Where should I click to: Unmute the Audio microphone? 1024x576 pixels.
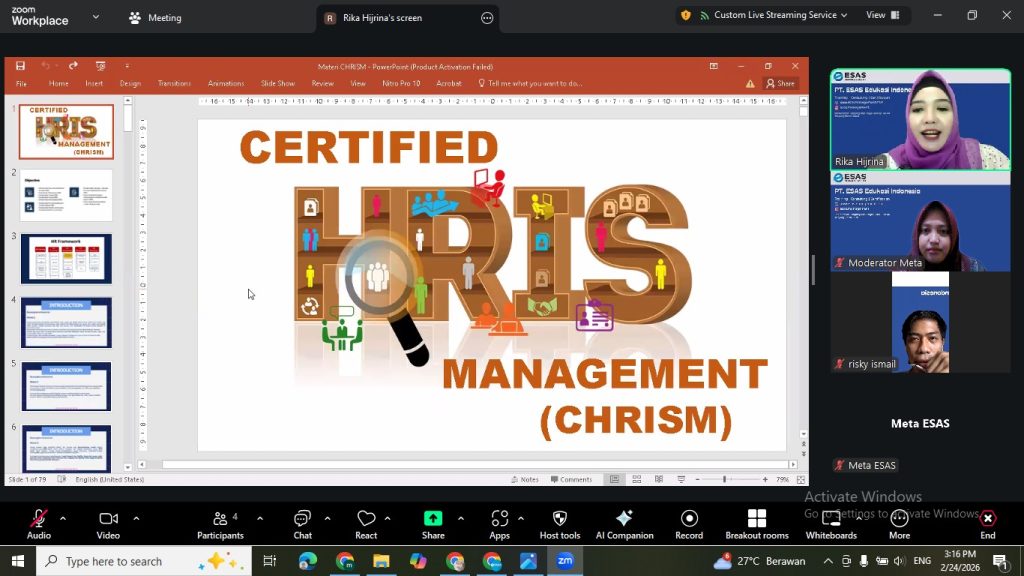click(39, 524)
